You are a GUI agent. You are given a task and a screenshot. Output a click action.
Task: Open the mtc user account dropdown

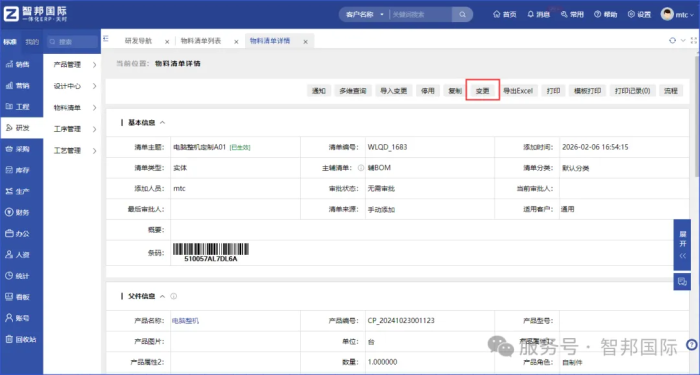[677, 14]
